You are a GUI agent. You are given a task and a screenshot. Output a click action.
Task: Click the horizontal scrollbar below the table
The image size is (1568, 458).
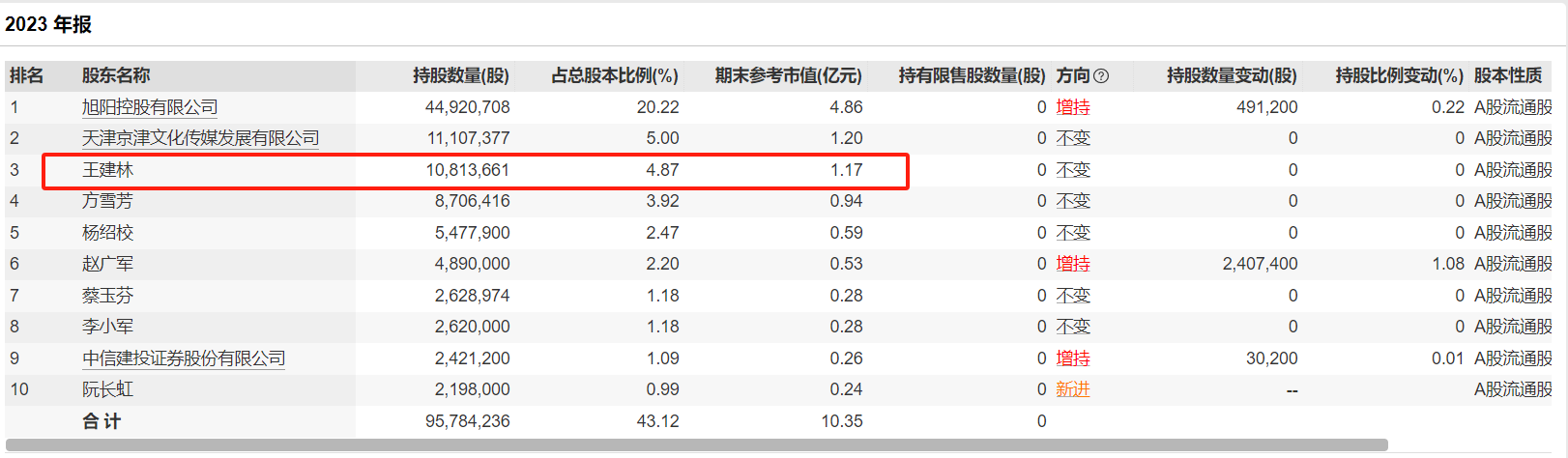tap(696, 445)
